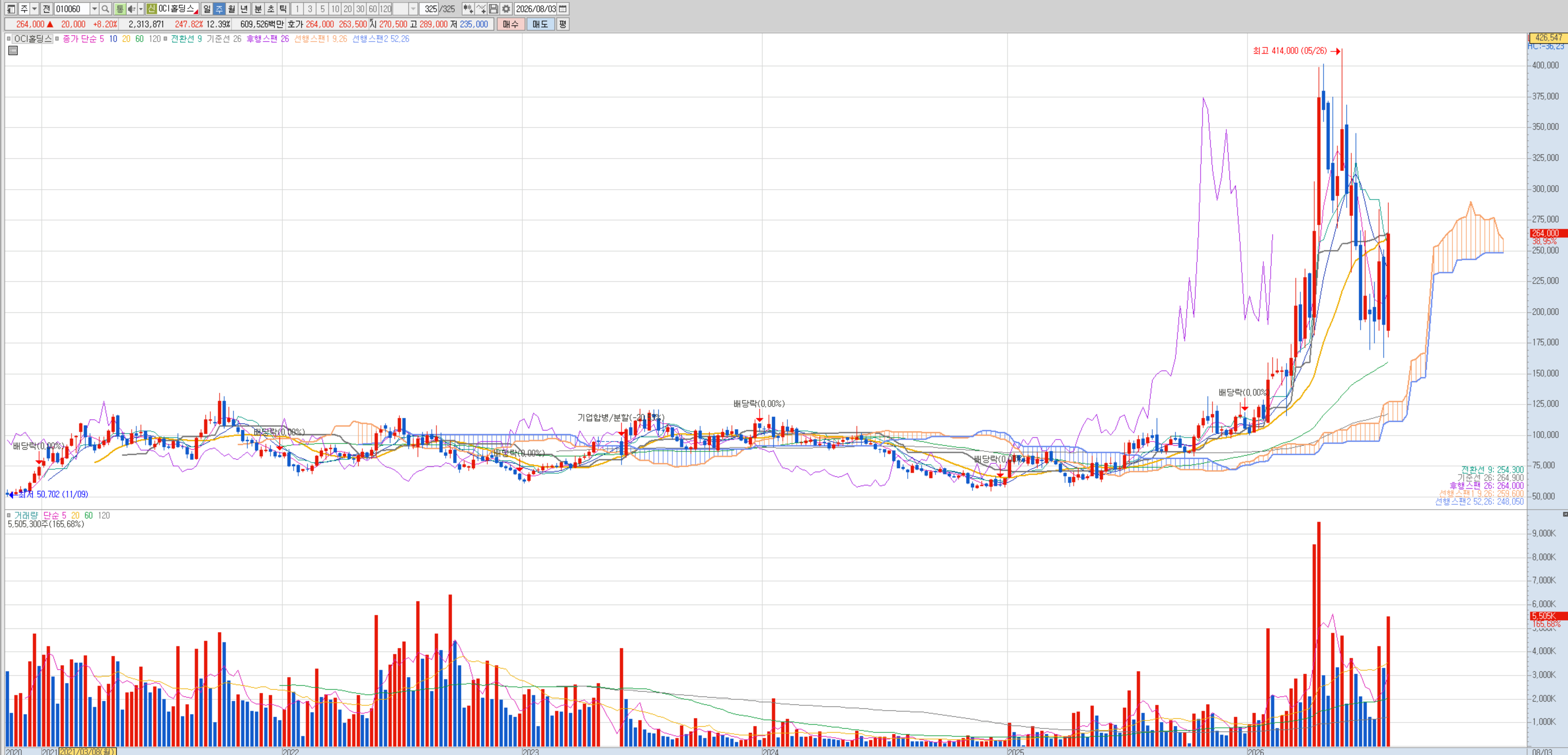The width and height of the screenshot is (1568, 755).
Task: Click the 최저 50,702 (11/09) low label
Action: click(53, 495)
